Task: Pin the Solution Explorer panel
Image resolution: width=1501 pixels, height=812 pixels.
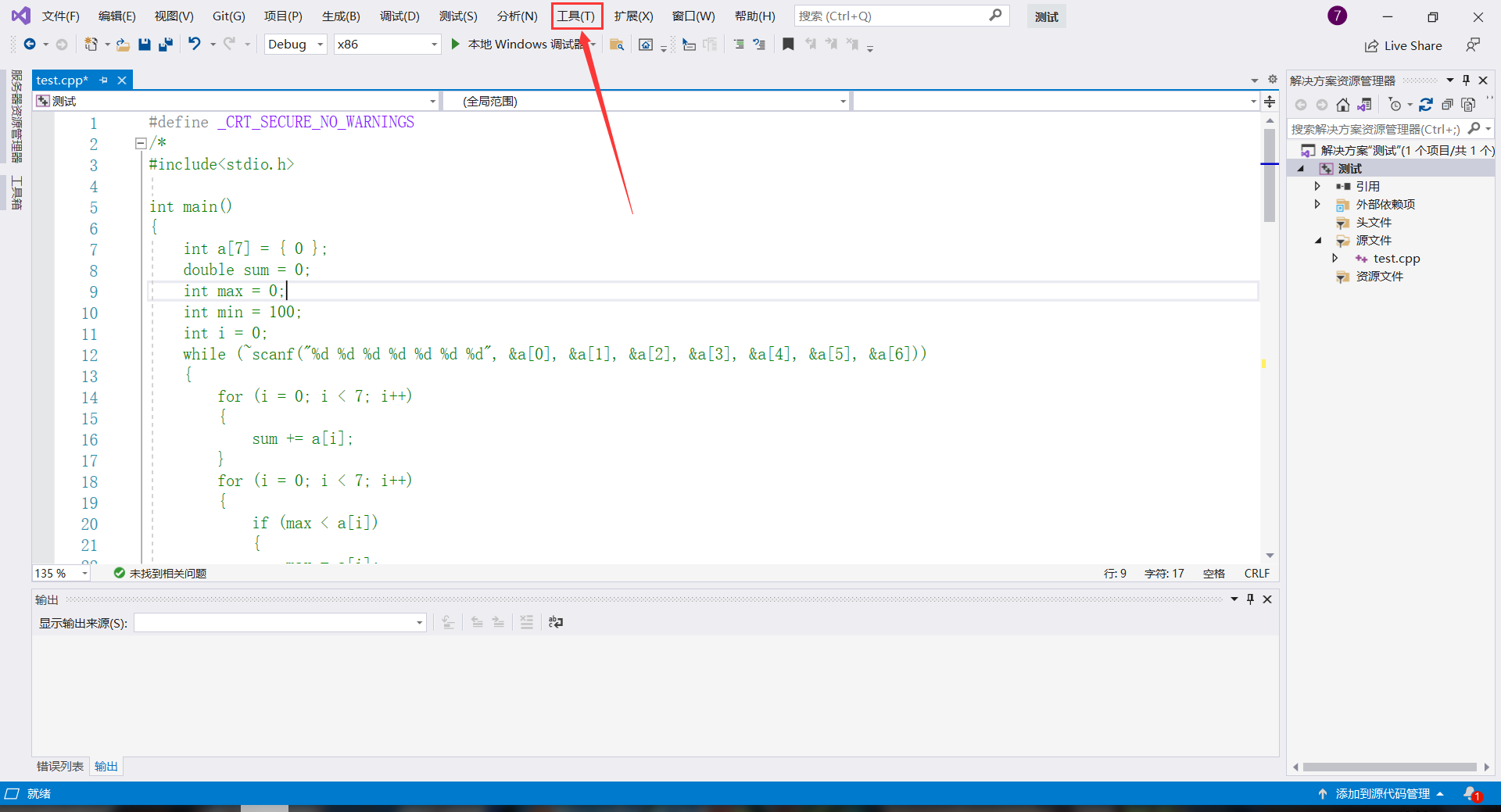Action: [x=1466, y=80]
